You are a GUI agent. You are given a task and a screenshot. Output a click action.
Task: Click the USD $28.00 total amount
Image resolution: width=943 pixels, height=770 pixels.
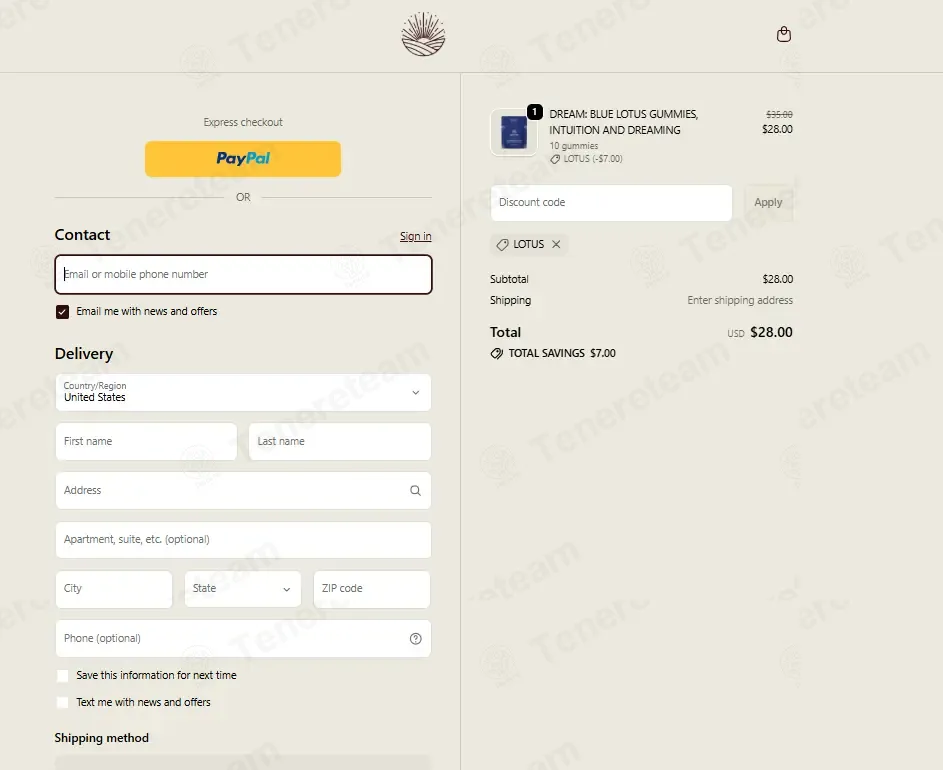coord(760,332)
